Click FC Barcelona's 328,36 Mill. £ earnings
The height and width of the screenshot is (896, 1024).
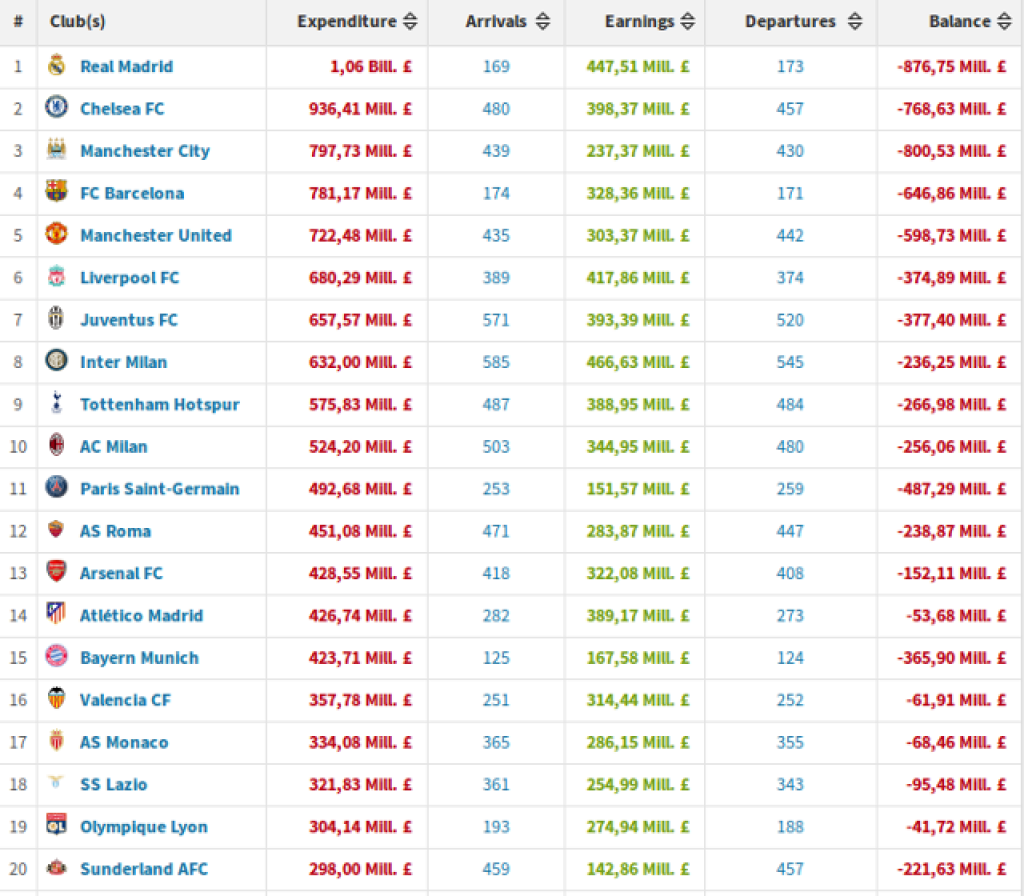coord(638,193)
